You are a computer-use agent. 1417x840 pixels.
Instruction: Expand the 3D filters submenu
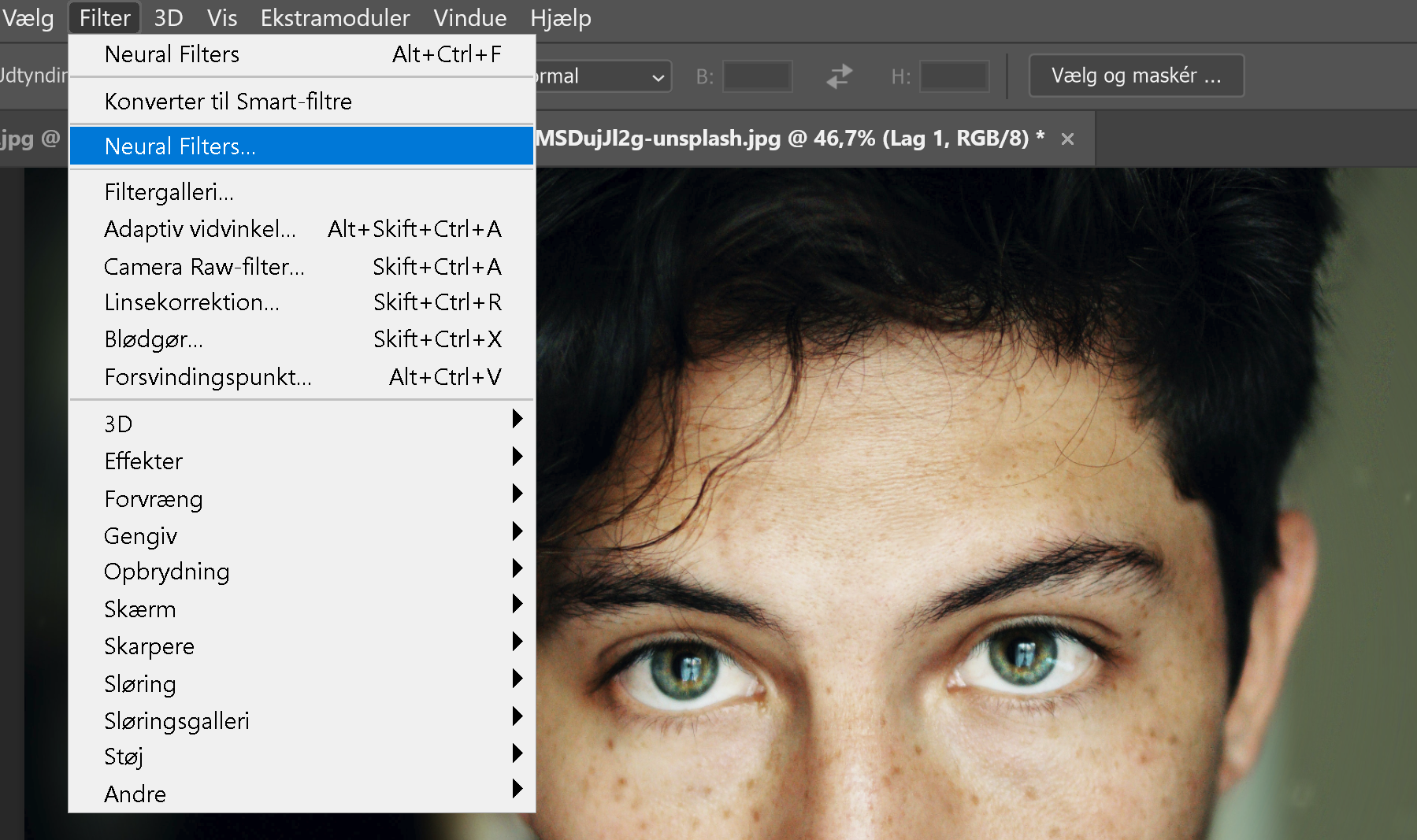click(x=118, y=423)
